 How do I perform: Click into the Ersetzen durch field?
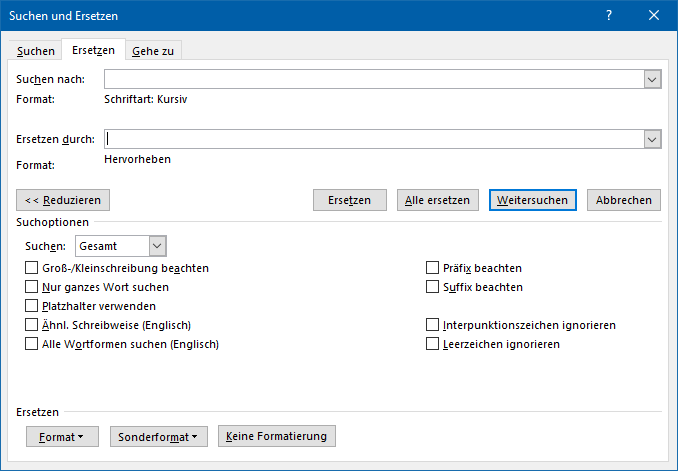tap(374, 139)
